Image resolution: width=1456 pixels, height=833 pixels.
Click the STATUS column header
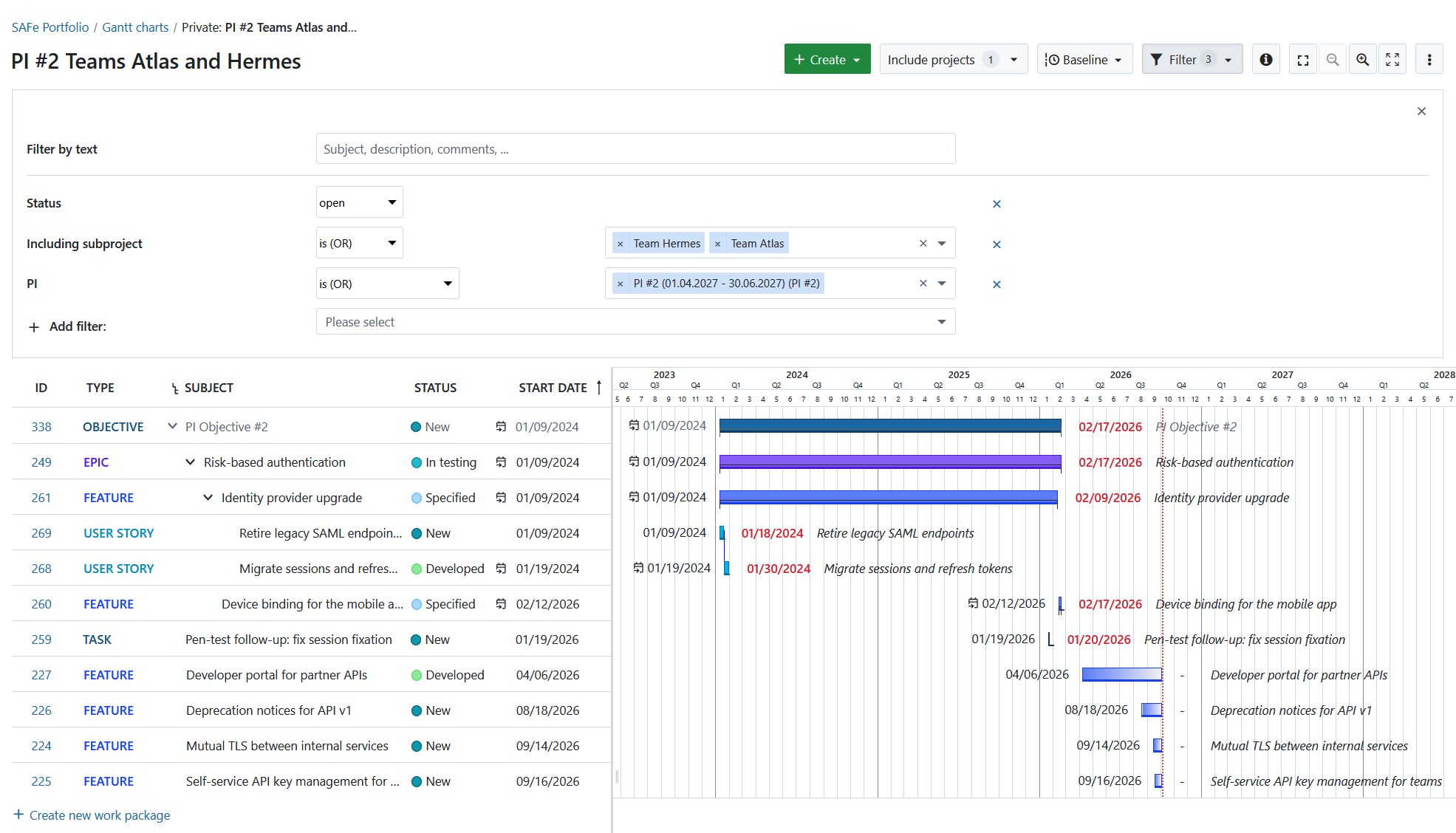[x=435, y=388]
